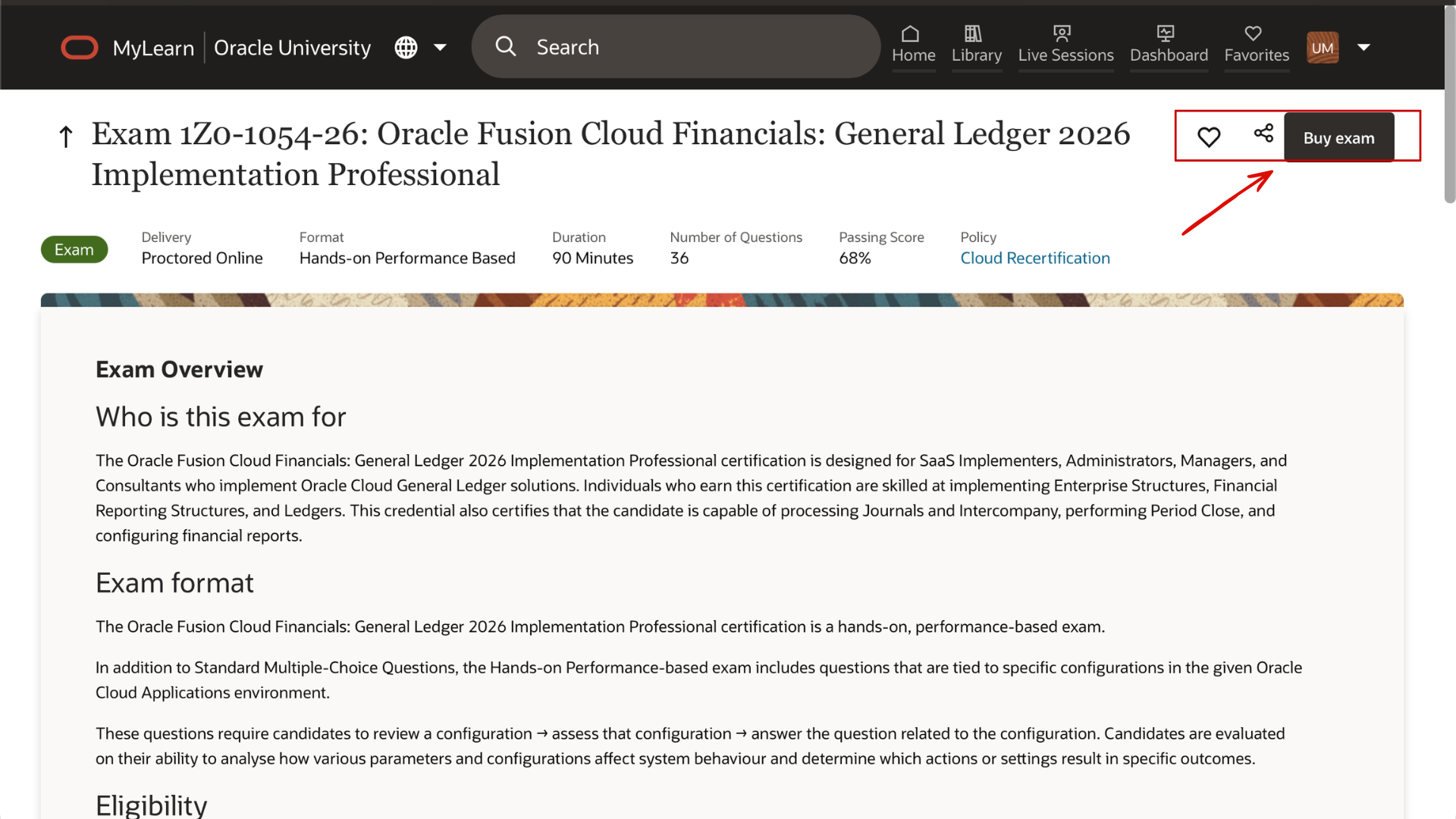Click inside the Search field

coord(675,46)
